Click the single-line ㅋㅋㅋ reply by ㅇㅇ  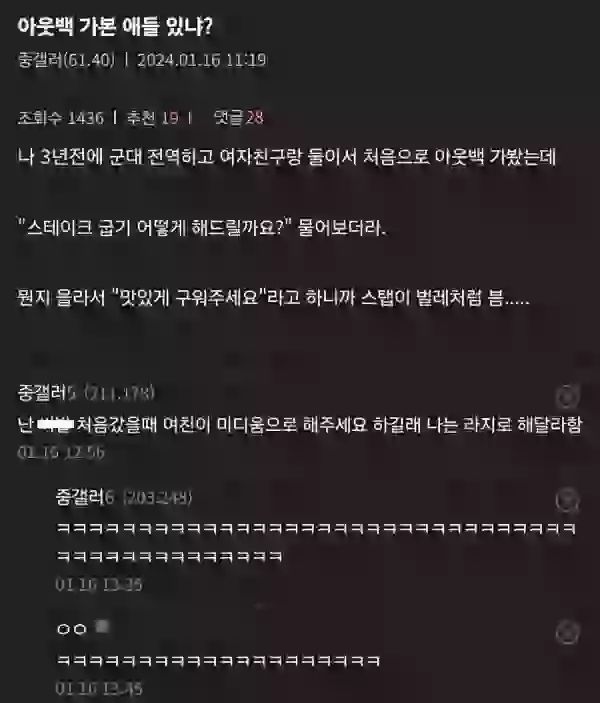[218, 660]
